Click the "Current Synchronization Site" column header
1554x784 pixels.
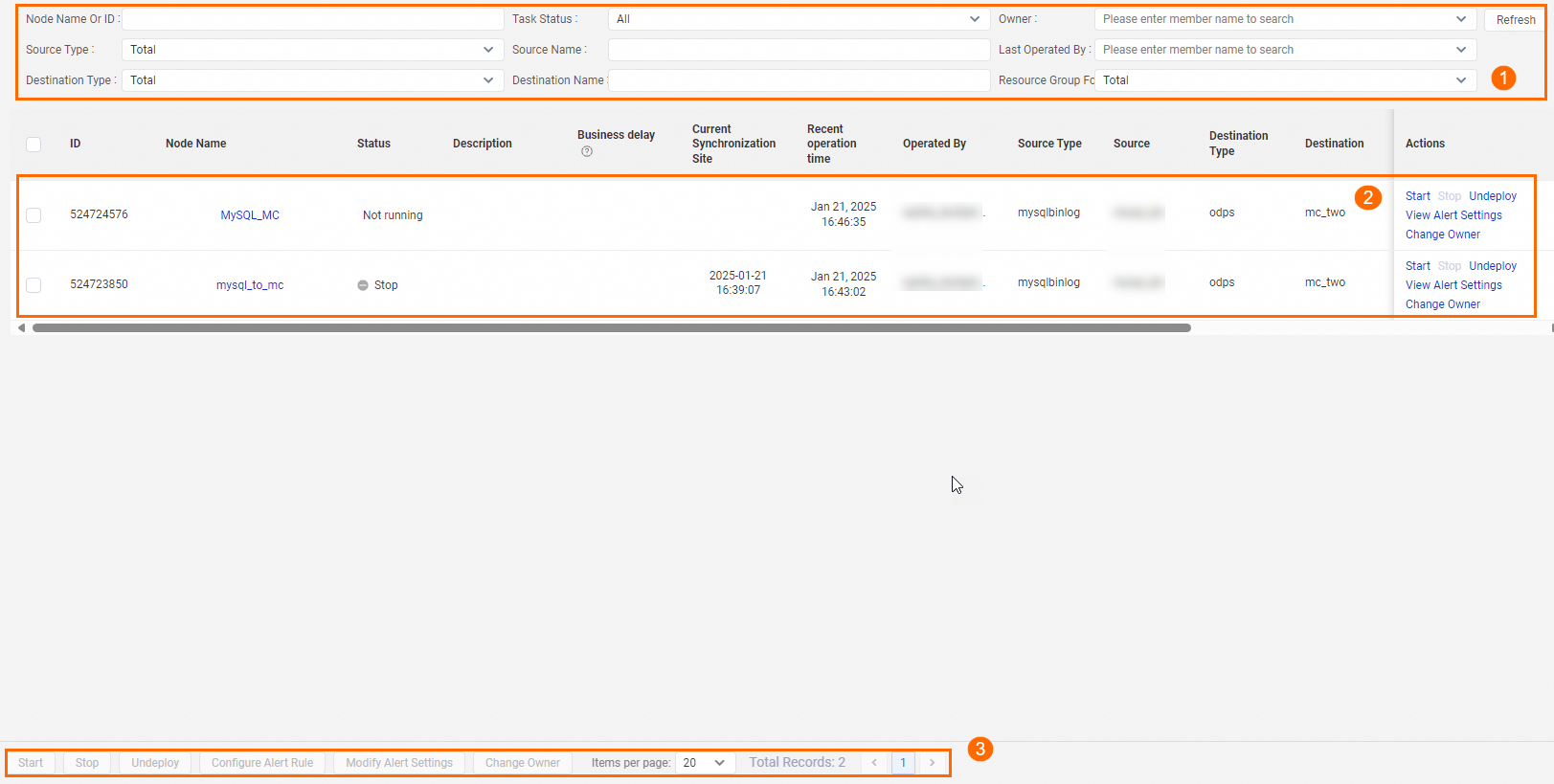[734, 144]
